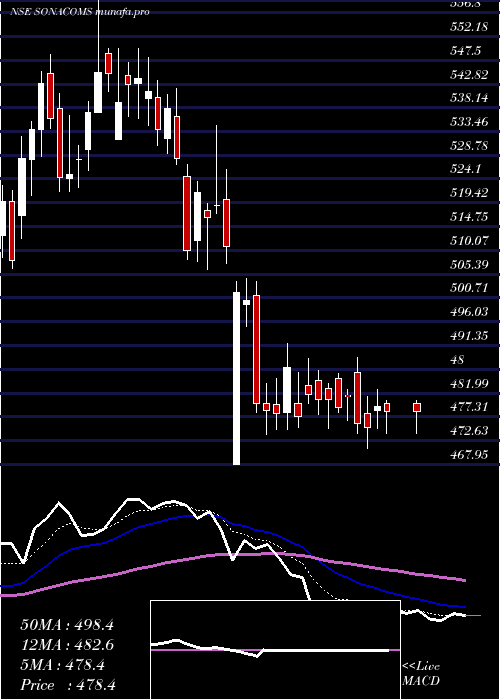Select the 547.5 price level label

click(x=465, y=51)
